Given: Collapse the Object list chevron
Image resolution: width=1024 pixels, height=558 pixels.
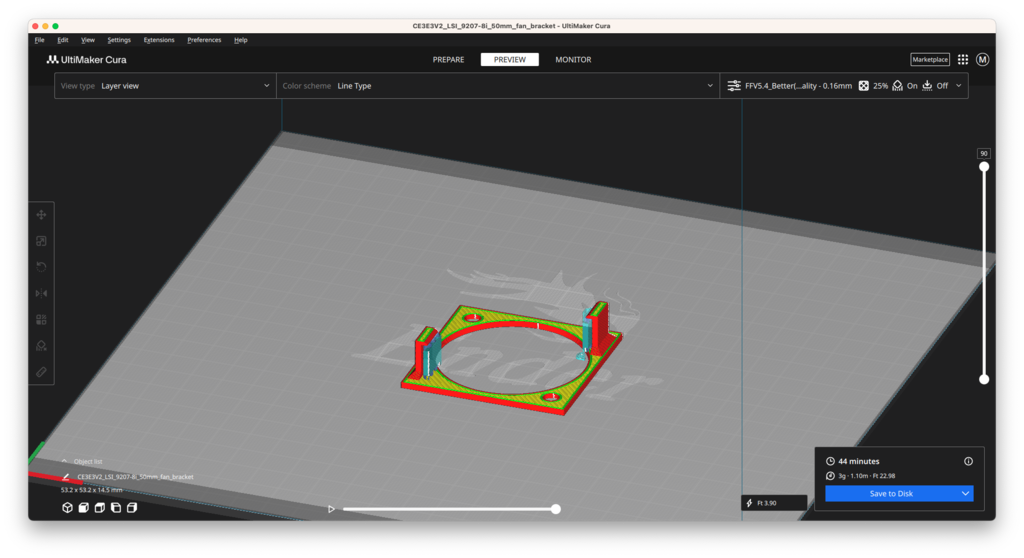Looking at the screenshot, I should [x=64, y=461].
